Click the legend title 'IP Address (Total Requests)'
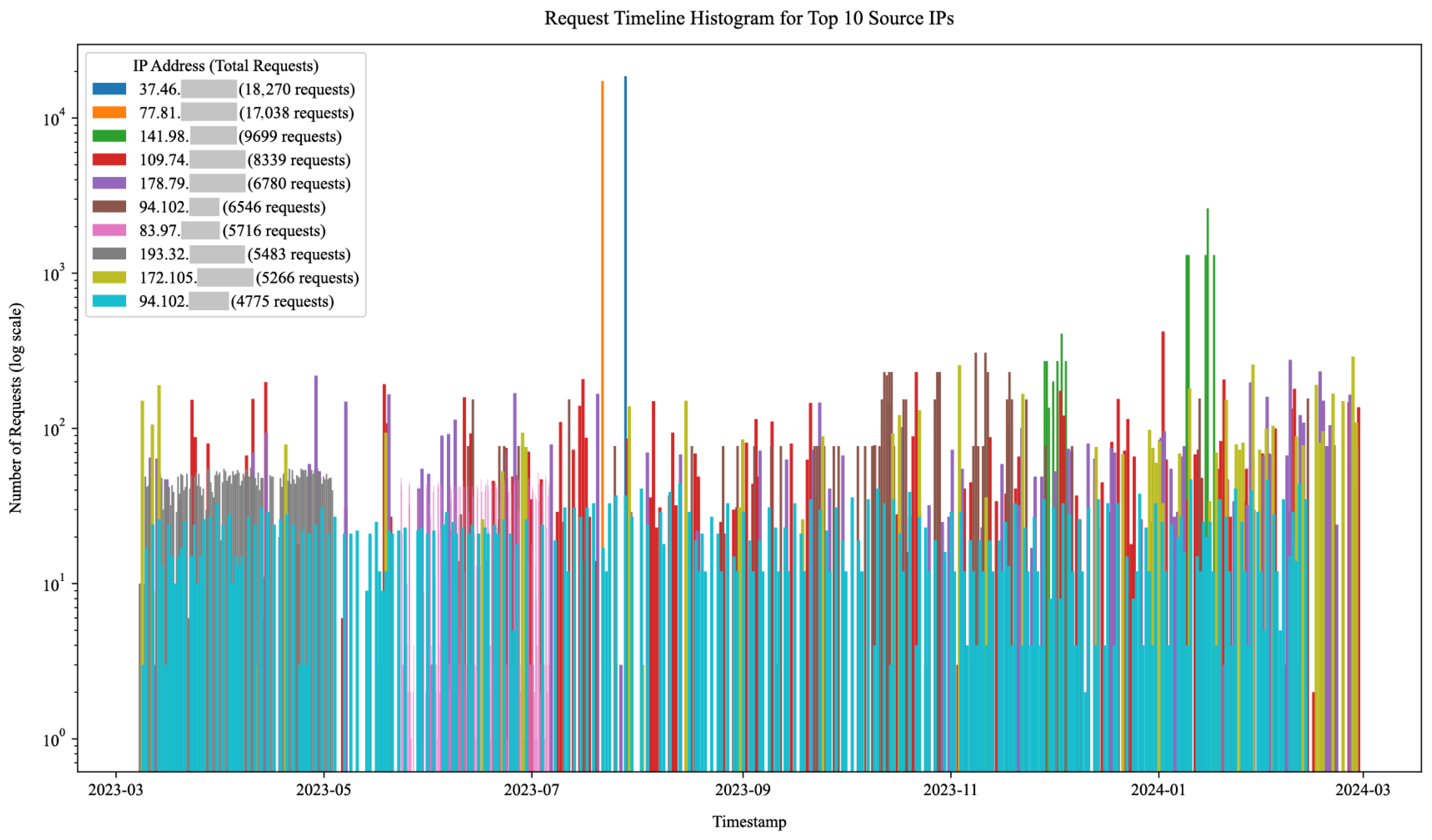This screenshot has width=1432, height=840. [x=225, y=66]
